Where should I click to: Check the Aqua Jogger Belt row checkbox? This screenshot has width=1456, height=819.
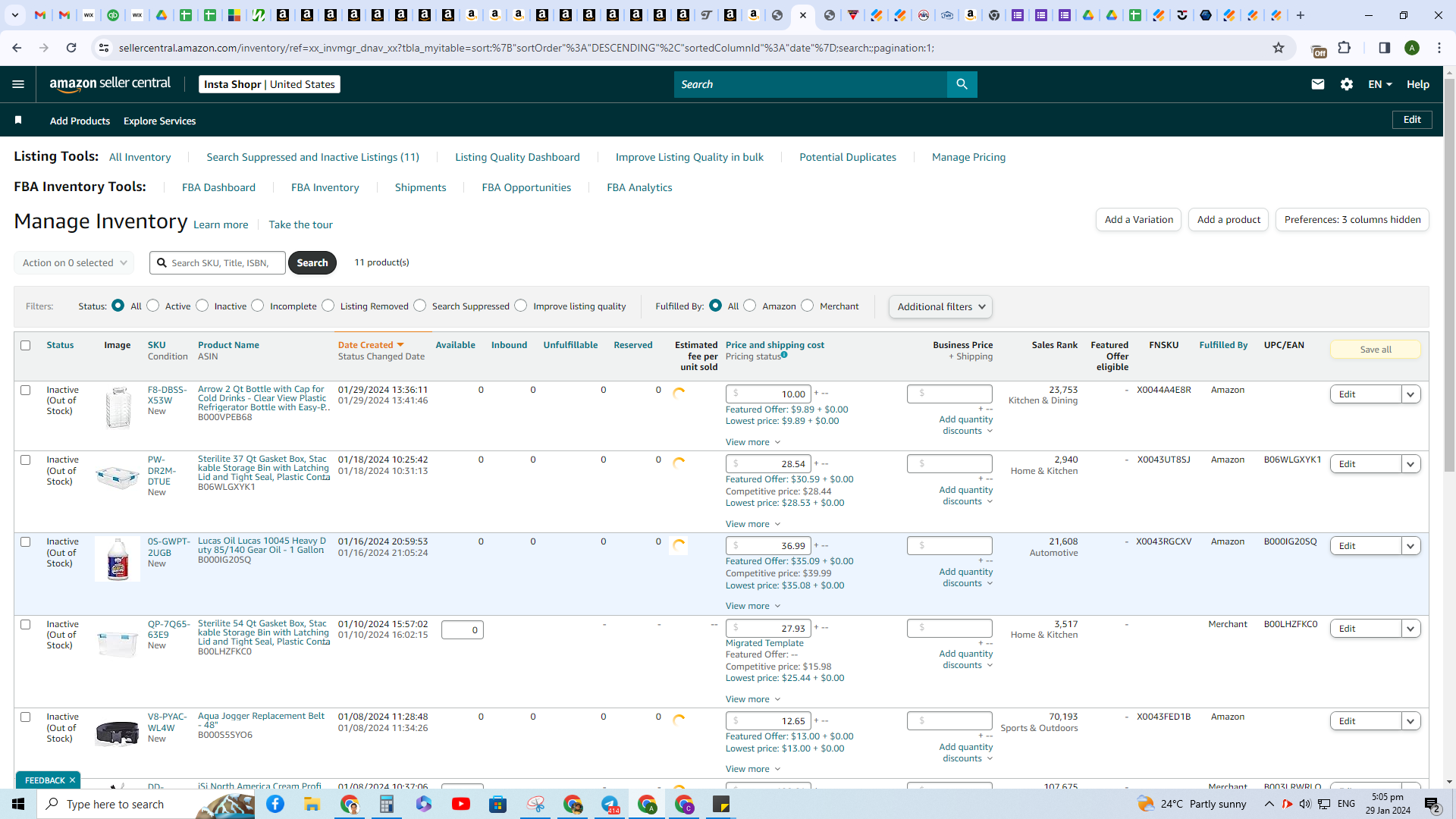(25, 717)
